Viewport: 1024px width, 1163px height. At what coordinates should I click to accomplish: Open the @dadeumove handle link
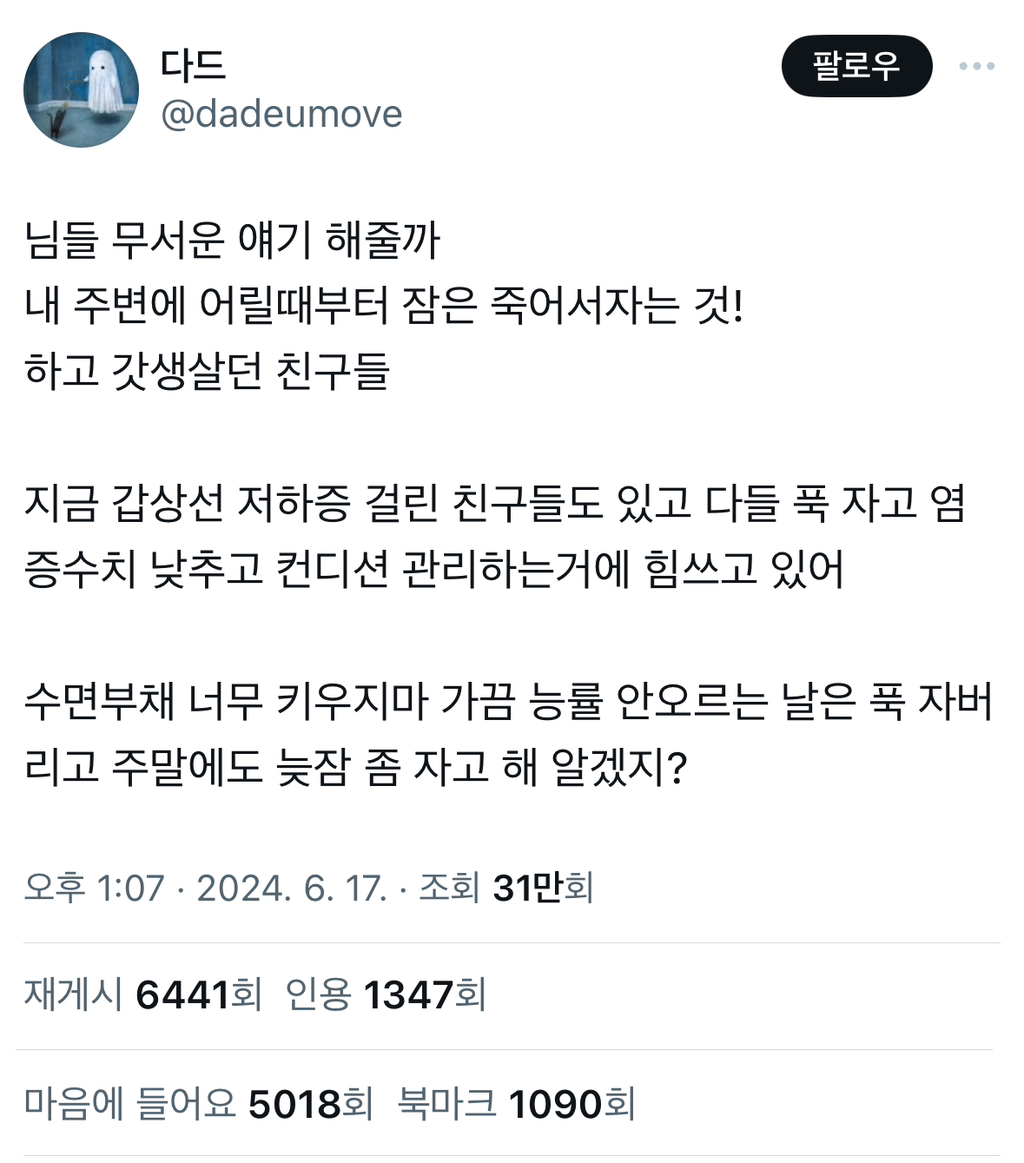(x=281, y=114)
